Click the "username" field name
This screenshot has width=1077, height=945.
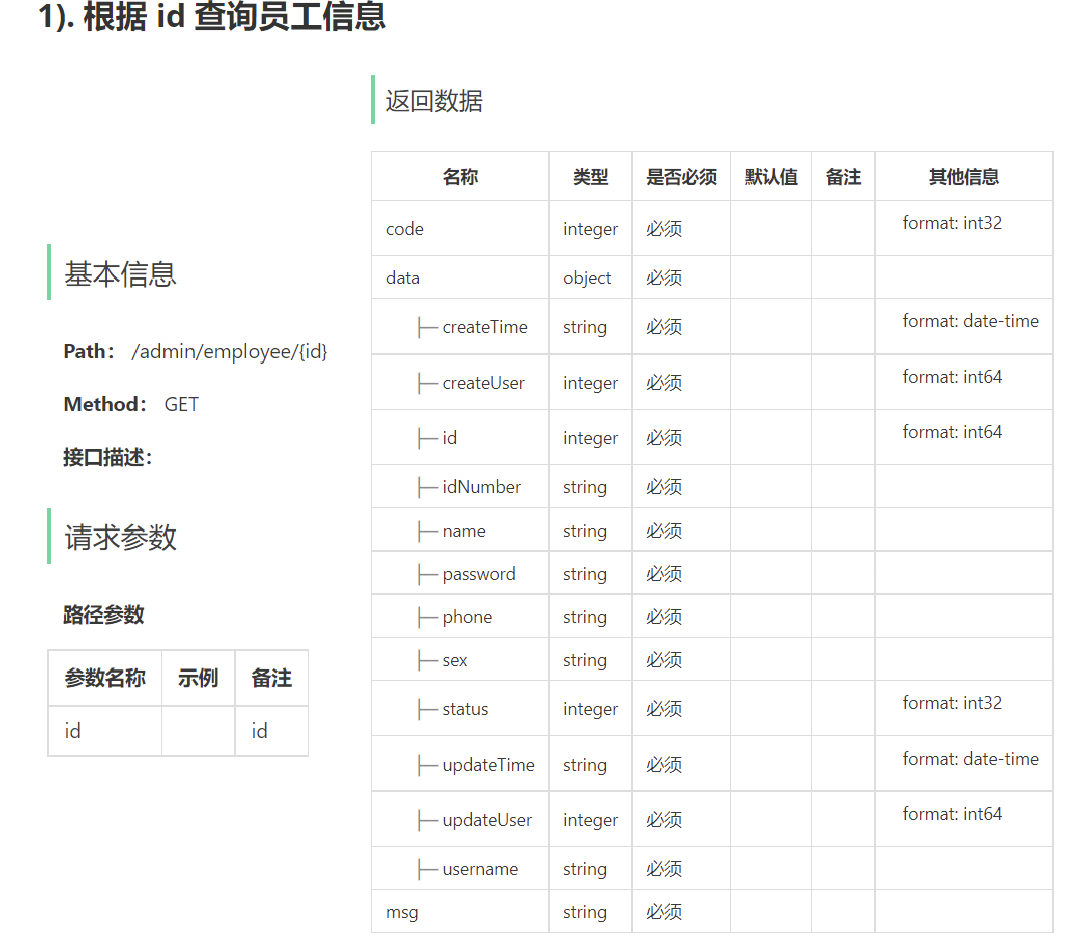pyautogui.click(x=480, y=869)
